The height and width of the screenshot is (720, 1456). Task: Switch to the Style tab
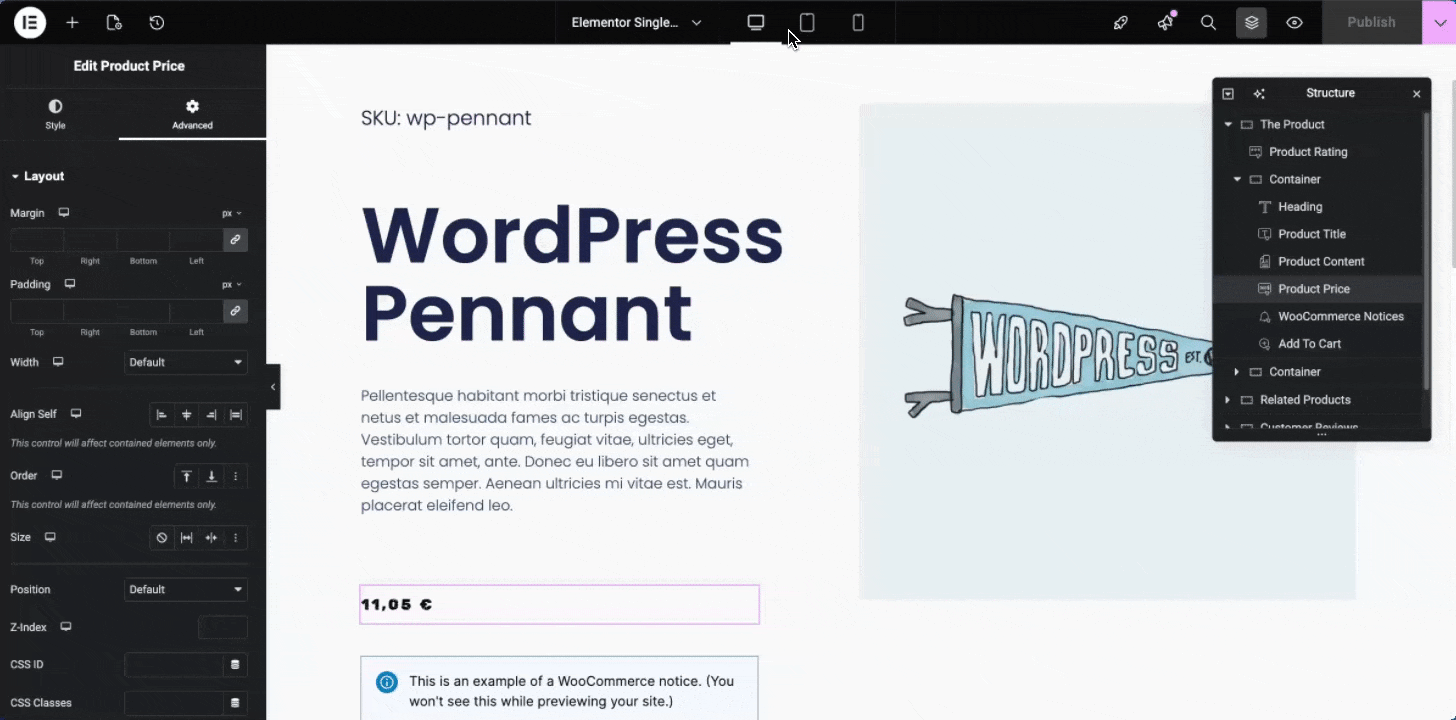pos(55,113)
